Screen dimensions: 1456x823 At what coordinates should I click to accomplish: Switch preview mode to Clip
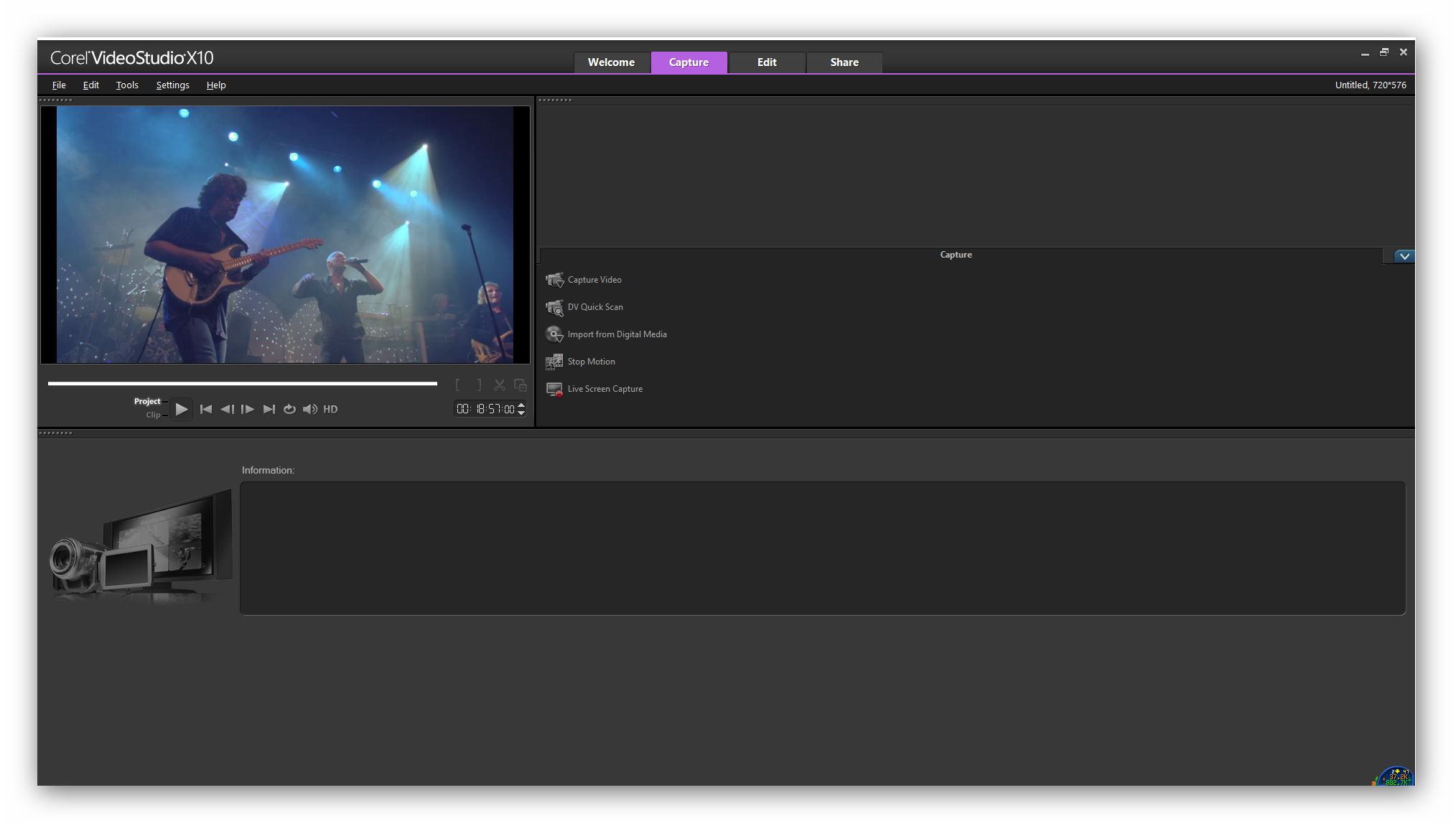click(x=153, y=415)
